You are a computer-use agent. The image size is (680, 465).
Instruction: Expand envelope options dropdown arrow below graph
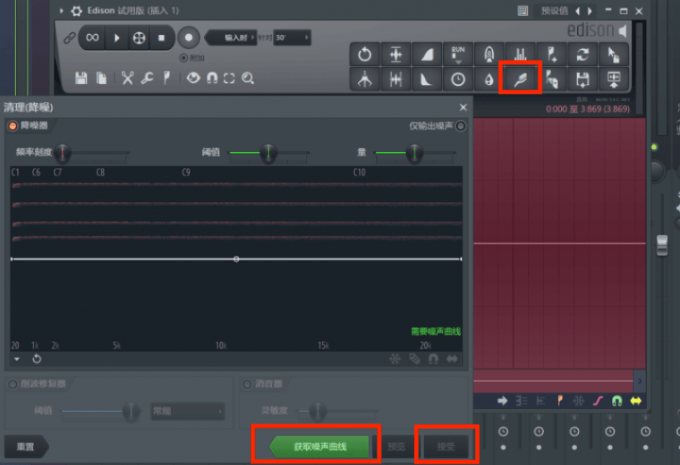(16, 358)
